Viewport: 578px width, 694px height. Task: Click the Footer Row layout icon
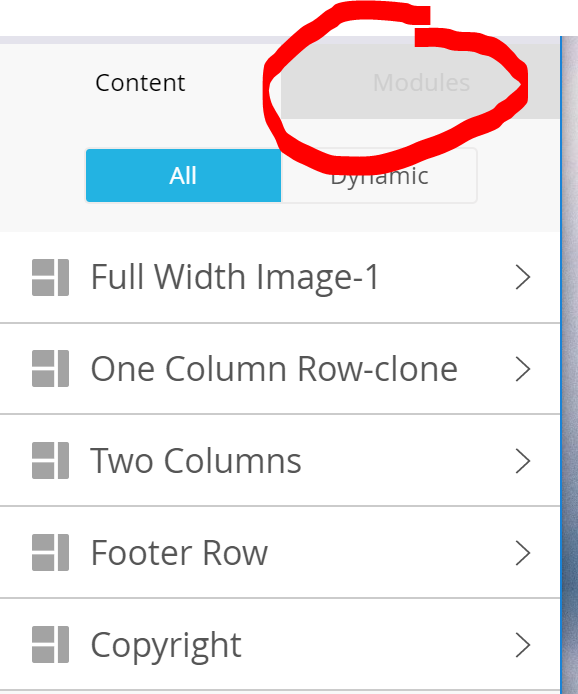point(50,552)
